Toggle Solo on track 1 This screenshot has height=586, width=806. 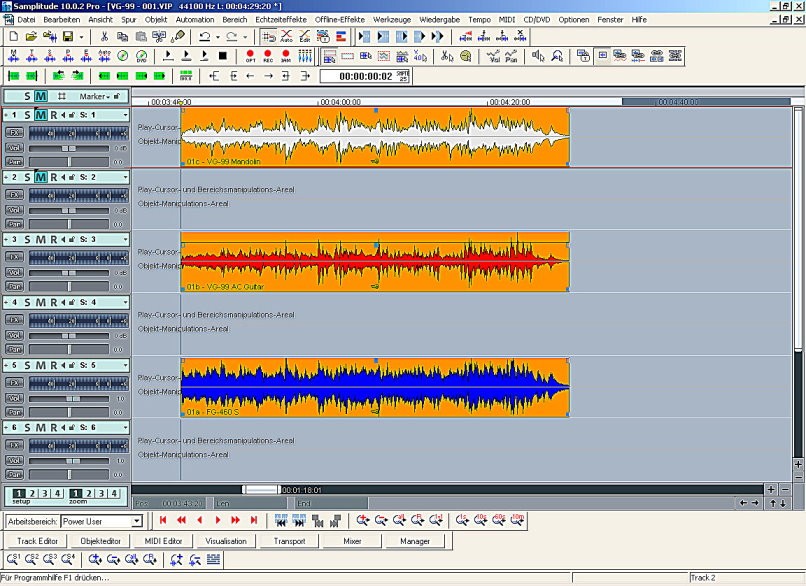tap(28, 115)
